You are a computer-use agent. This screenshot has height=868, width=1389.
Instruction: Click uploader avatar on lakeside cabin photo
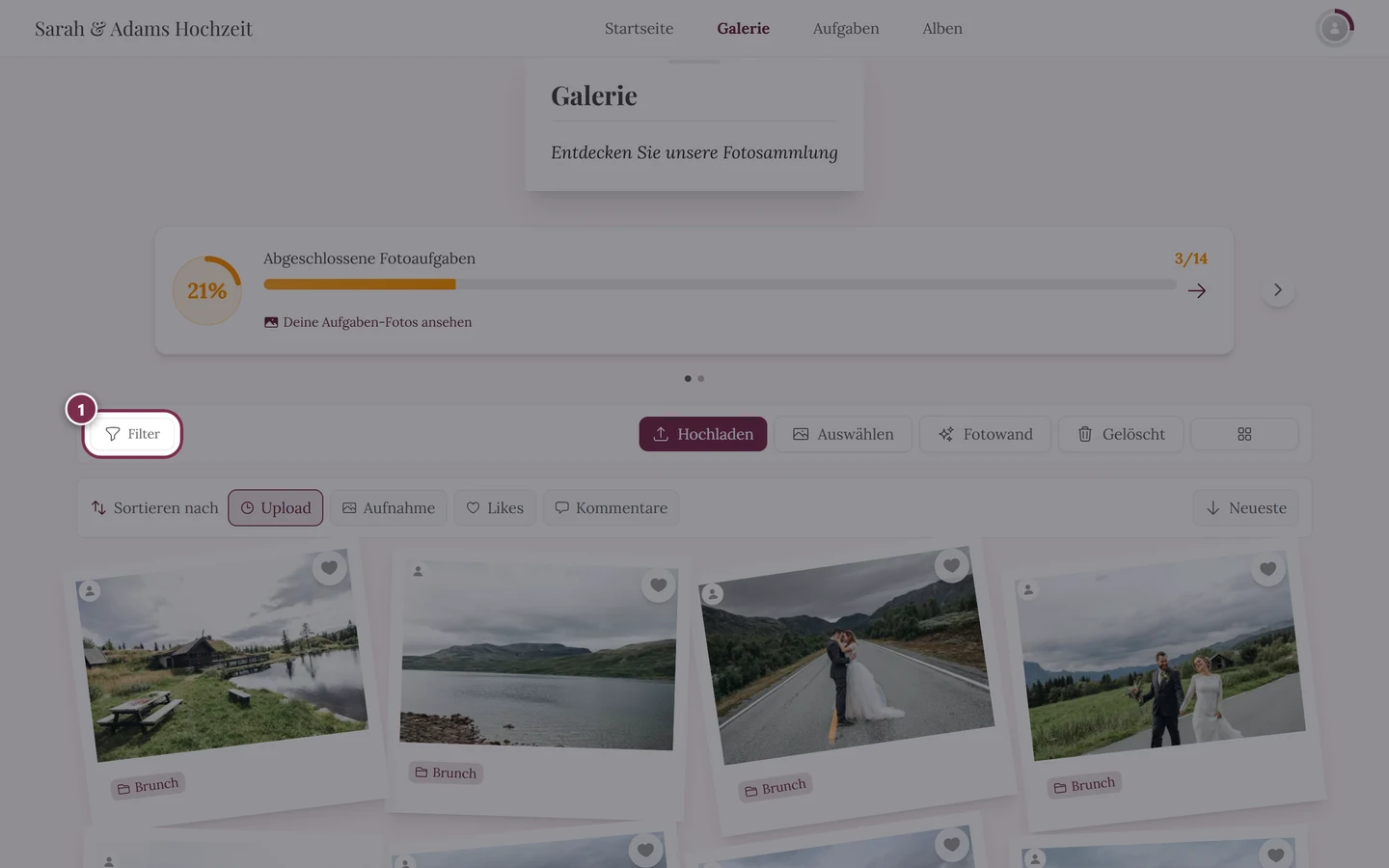[x=90, y=591]
